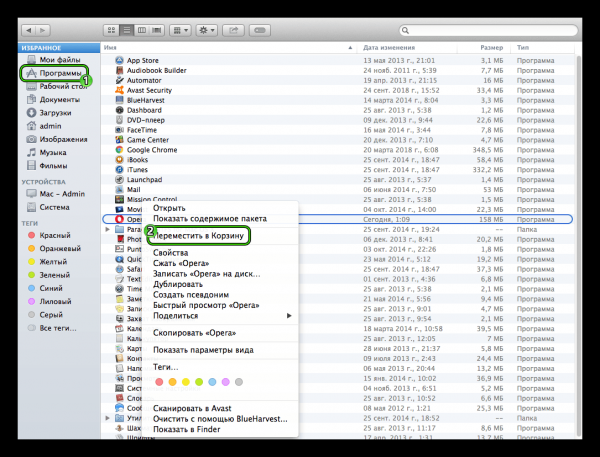Select the Audiobook Builder icon

(119, 70)
